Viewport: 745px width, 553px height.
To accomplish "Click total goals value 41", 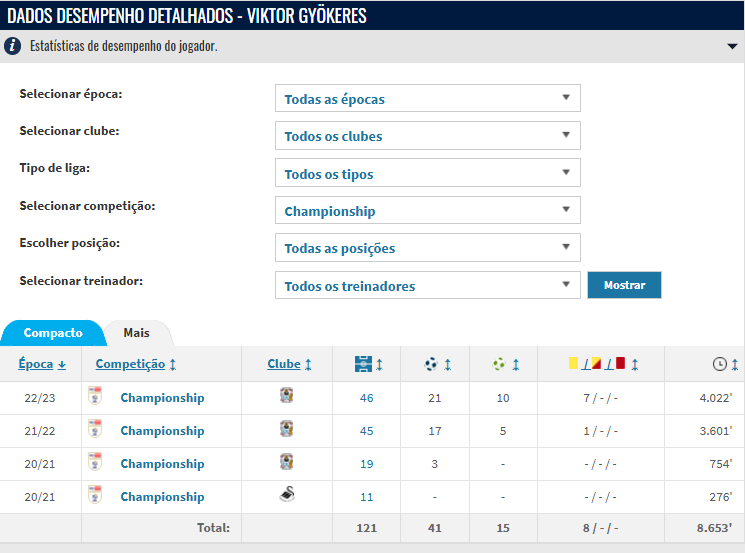I will click(x=435, y=528).
